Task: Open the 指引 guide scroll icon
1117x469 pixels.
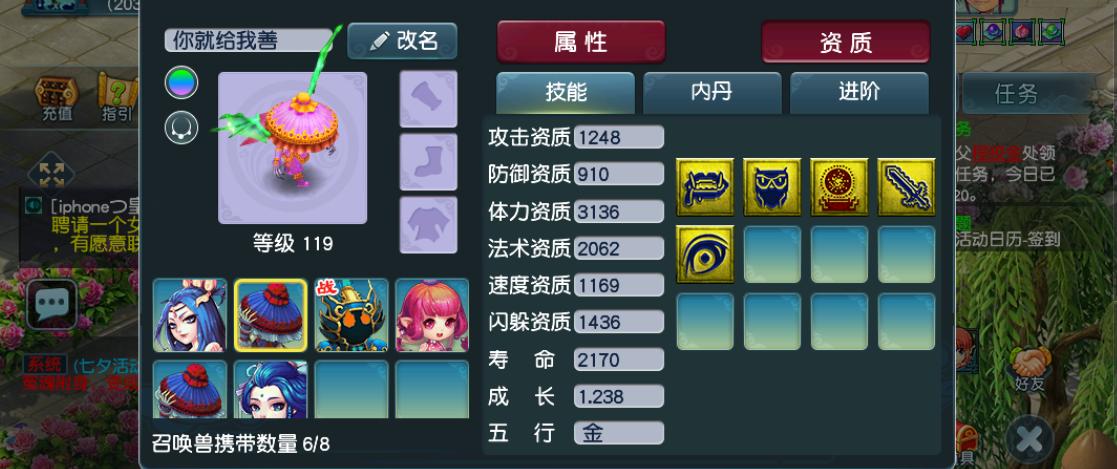Action: [118, 96]
